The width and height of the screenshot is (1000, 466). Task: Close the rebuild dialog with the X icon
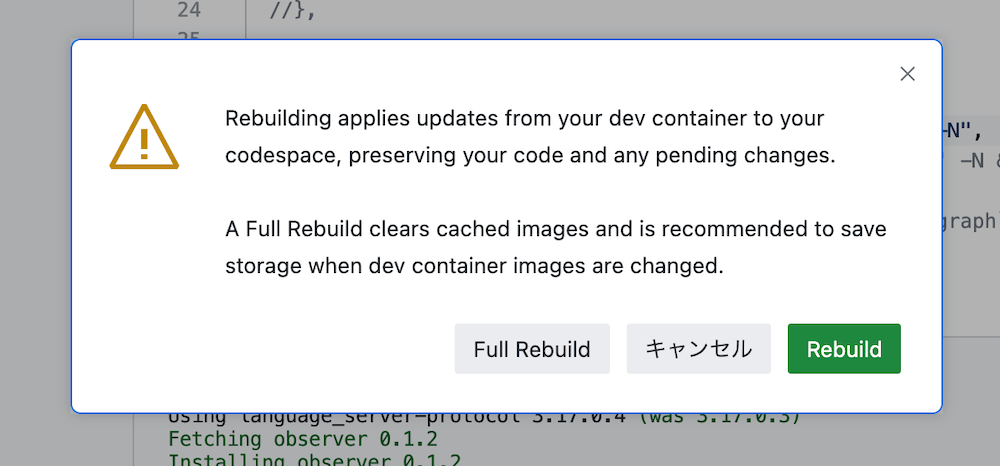[907, 74]
